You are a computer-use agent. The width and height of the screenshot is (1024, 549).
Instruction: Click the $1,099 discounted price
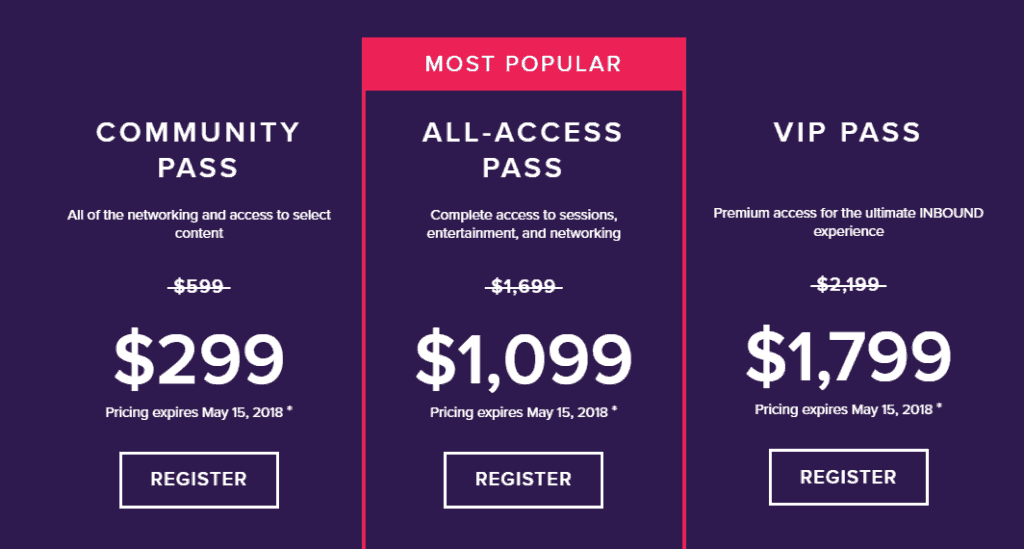pos(524,359)
